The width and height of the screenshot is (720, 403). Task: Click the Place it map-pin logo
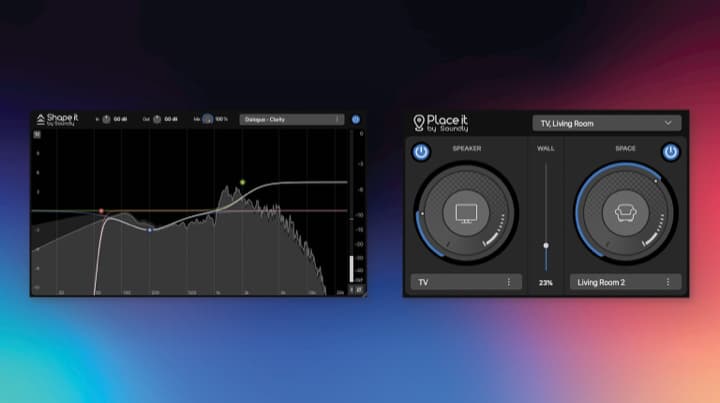click(x=418, y=123)
